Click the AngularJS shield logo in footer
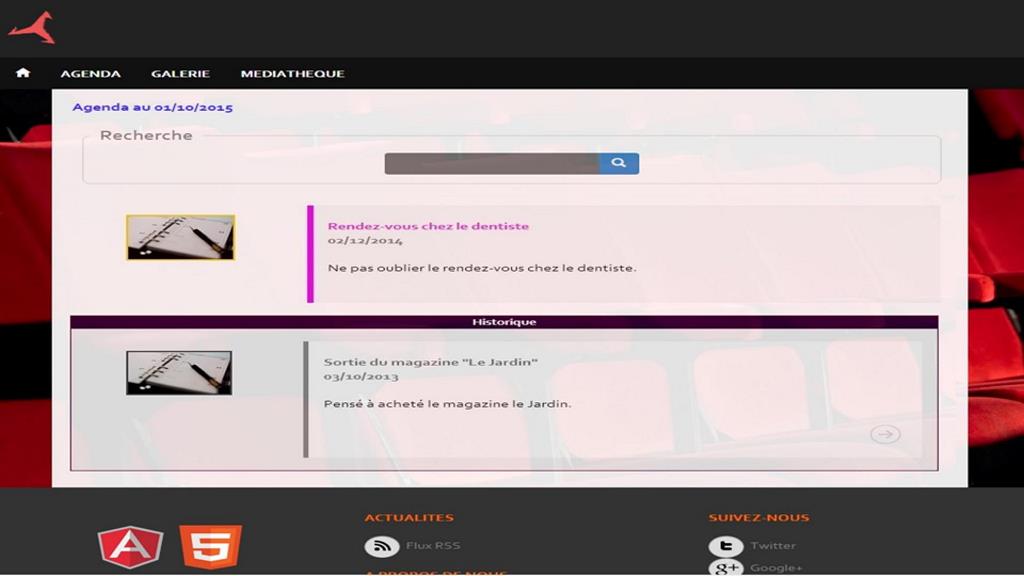Viewport: 1024px width, 576px height. 131,547
